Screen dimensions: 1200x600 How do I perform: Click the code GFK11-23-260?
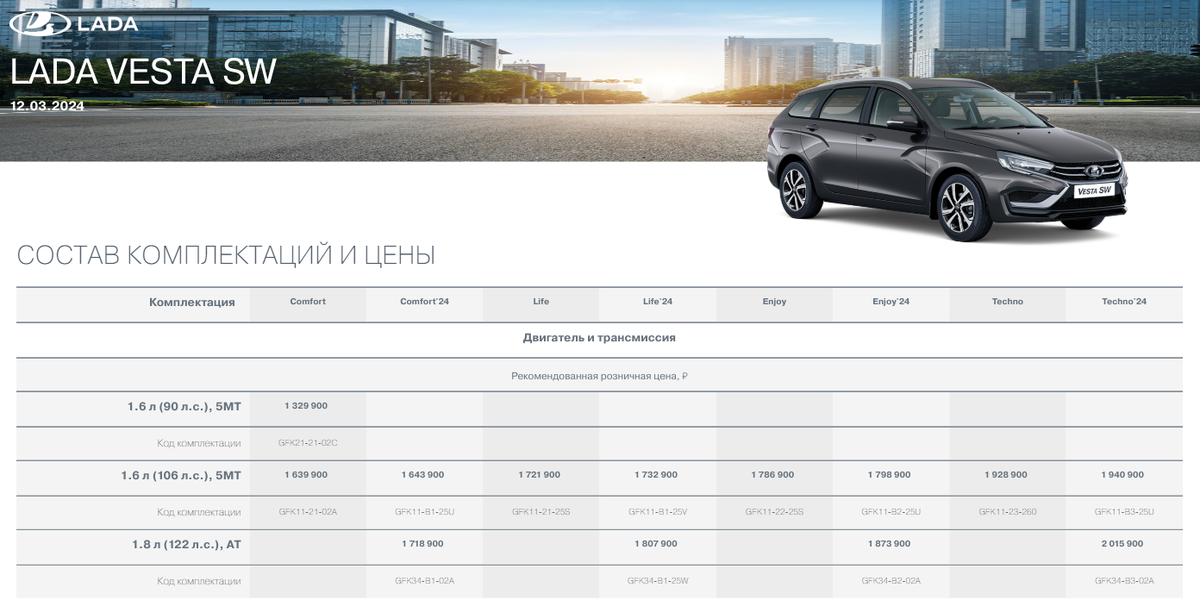point(1008,511)
